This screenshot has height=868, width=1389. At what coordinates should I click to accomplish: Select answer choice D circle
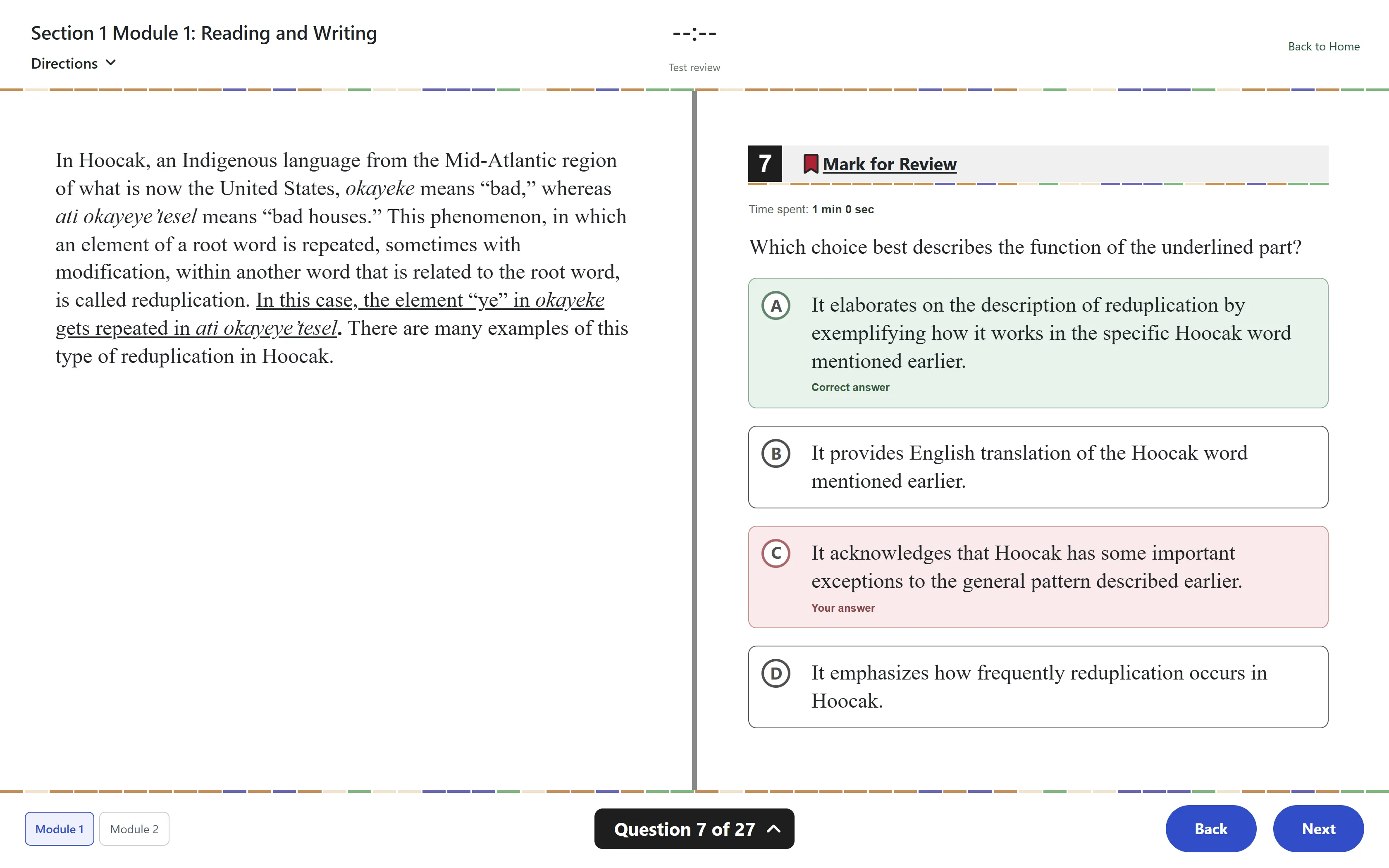point(776,673)
